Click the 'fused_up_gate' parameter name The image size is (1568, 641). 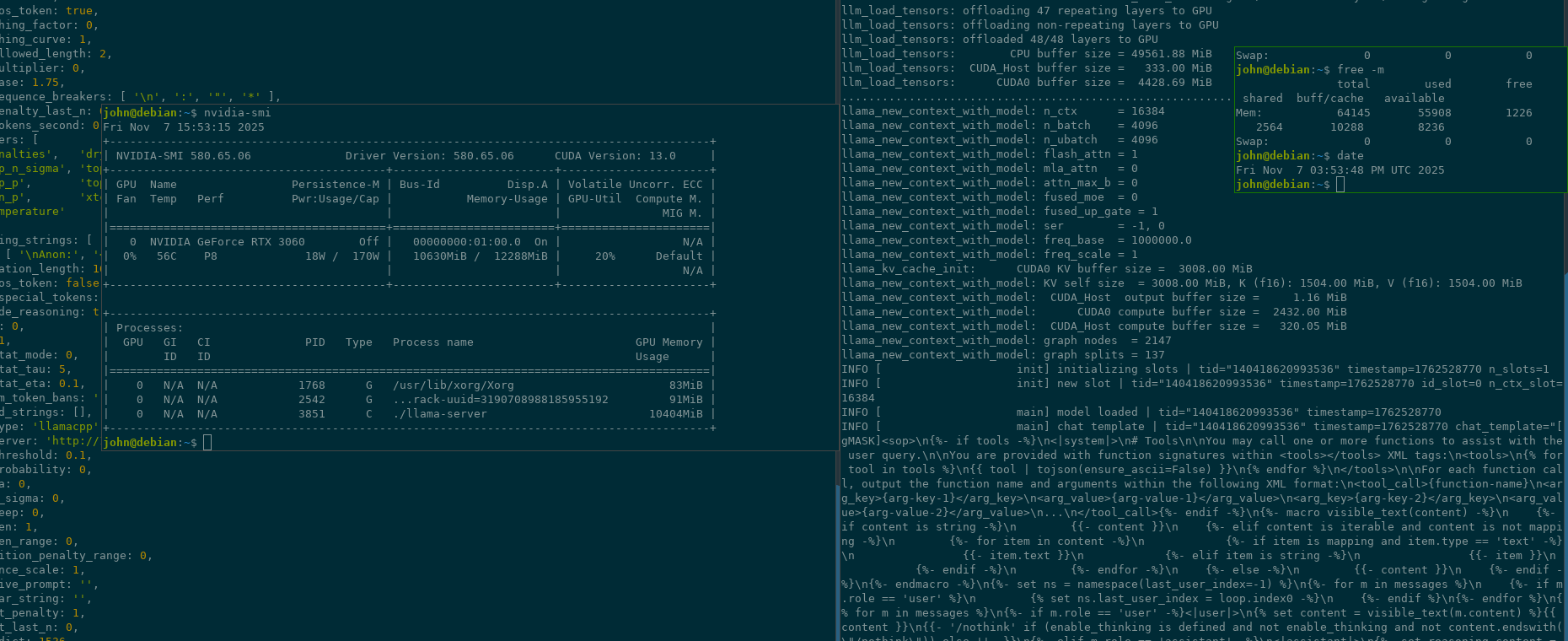coord(1087,212)
